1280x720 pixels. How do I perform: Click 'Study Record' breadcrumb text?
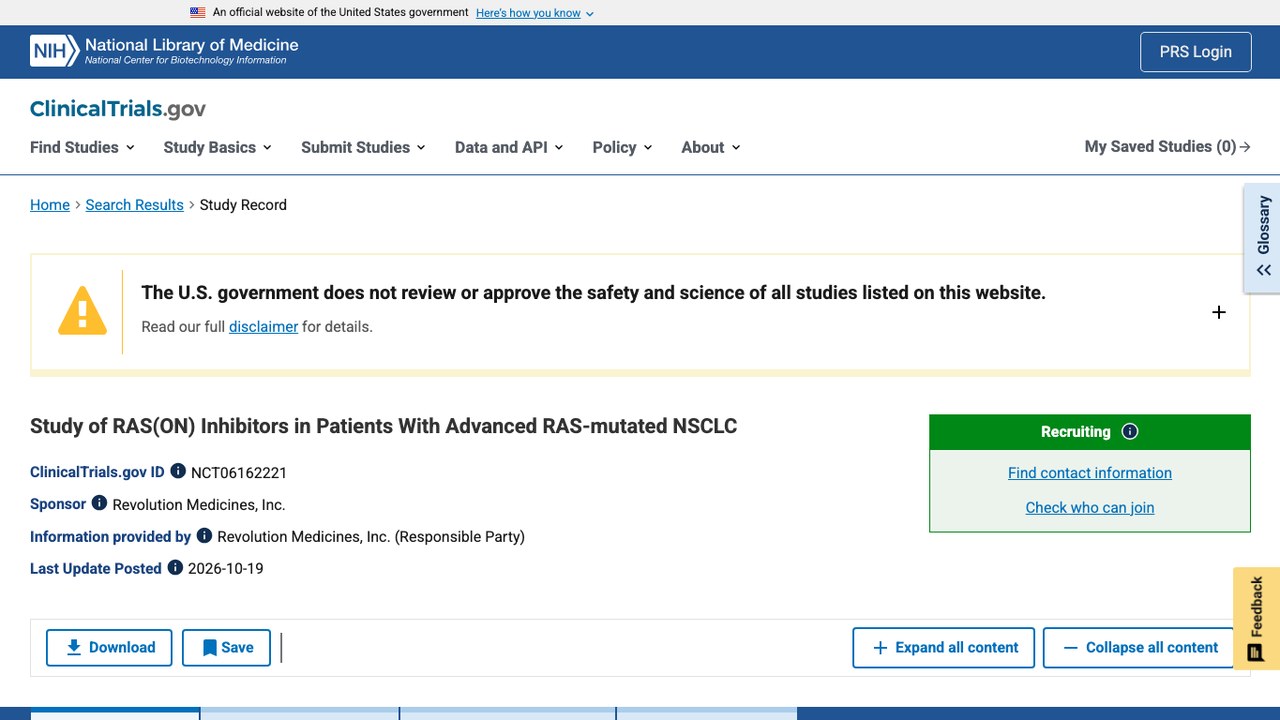point(243,205)
